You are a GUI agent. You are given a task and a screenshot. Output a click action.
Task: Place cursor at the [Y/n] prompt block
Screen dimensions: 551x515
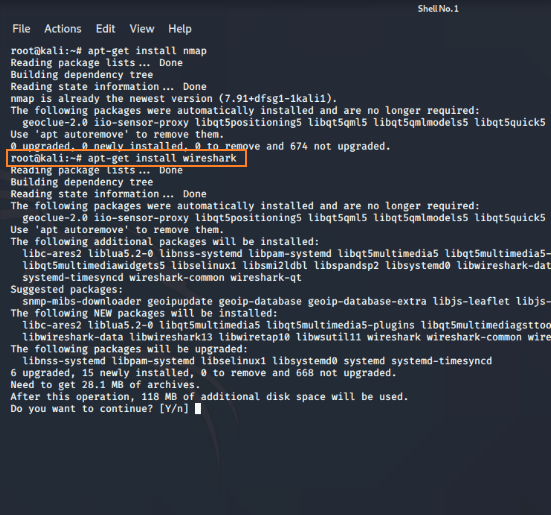[x=198, y=409]
